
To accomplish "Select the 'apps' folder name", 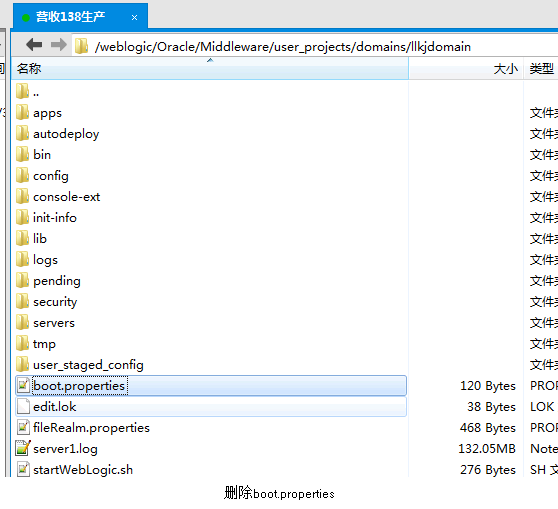I will (x=47, y=113).
